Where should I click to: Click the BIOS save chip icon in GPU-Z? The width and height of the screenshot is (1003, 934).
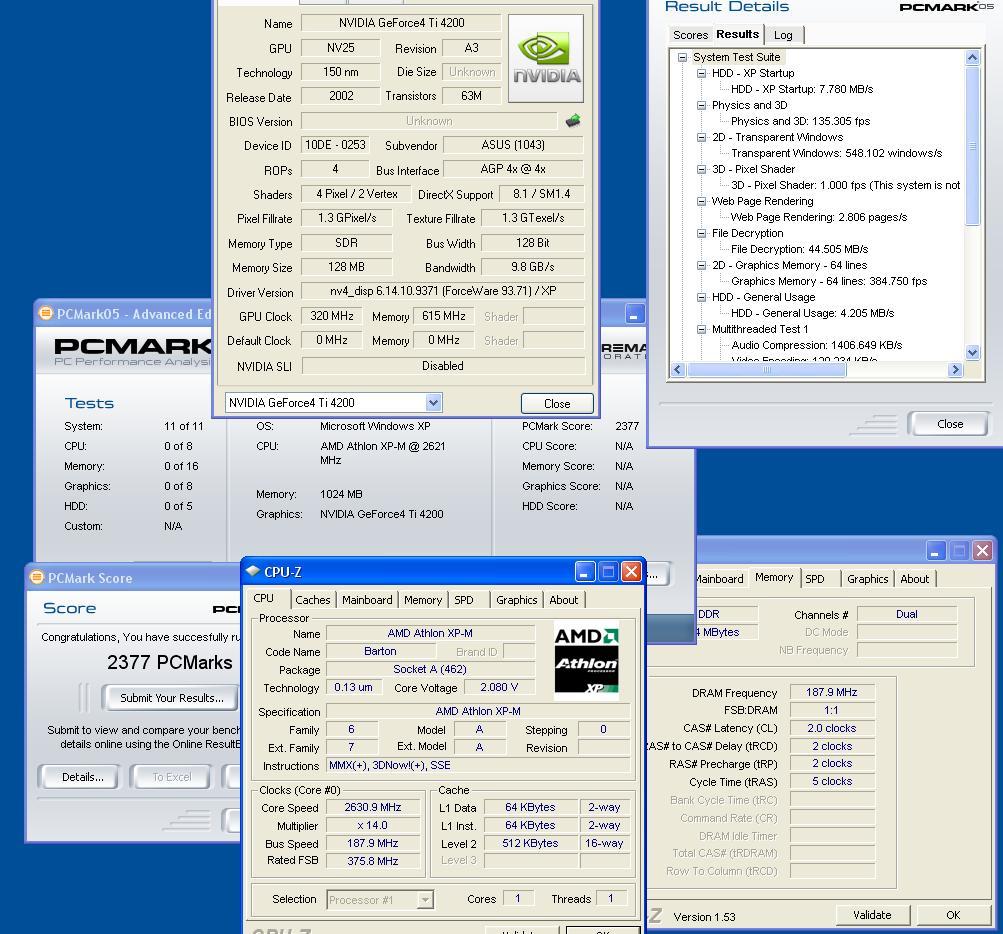[x=573, y=120]
